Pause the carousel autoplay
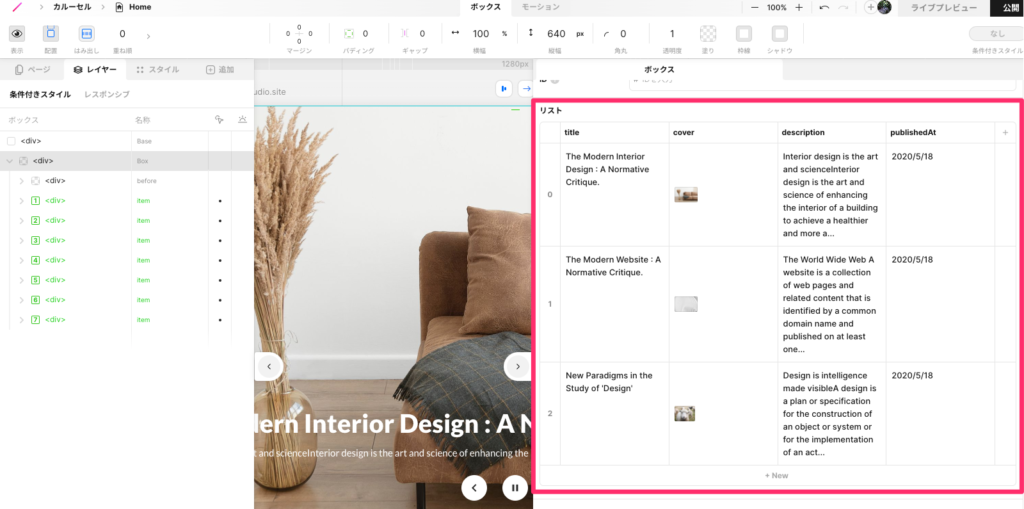The width and height of the screenshot is (1024, 509). [515, 487]
